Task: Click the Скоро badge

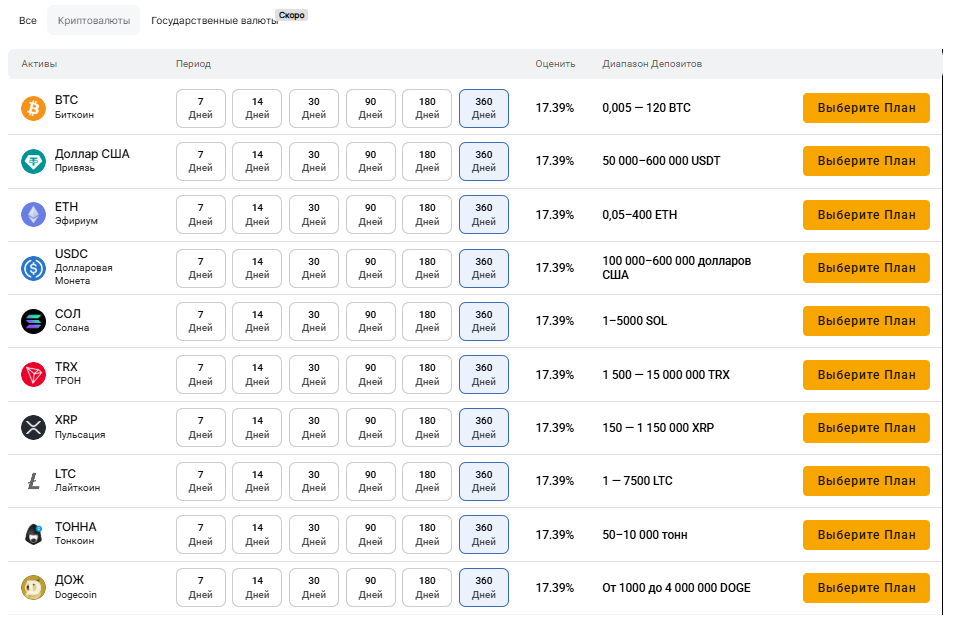Action: pos(292,15)
